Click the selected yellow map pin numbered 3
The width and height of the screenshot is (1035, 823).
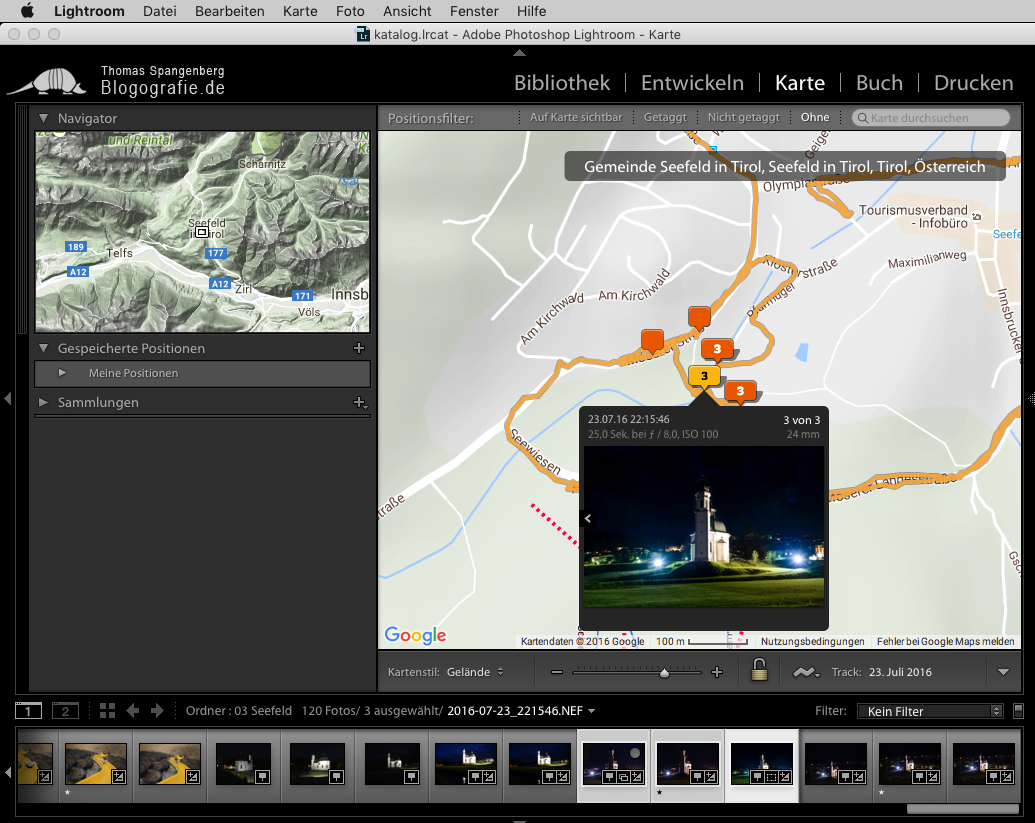pos(704,377)
